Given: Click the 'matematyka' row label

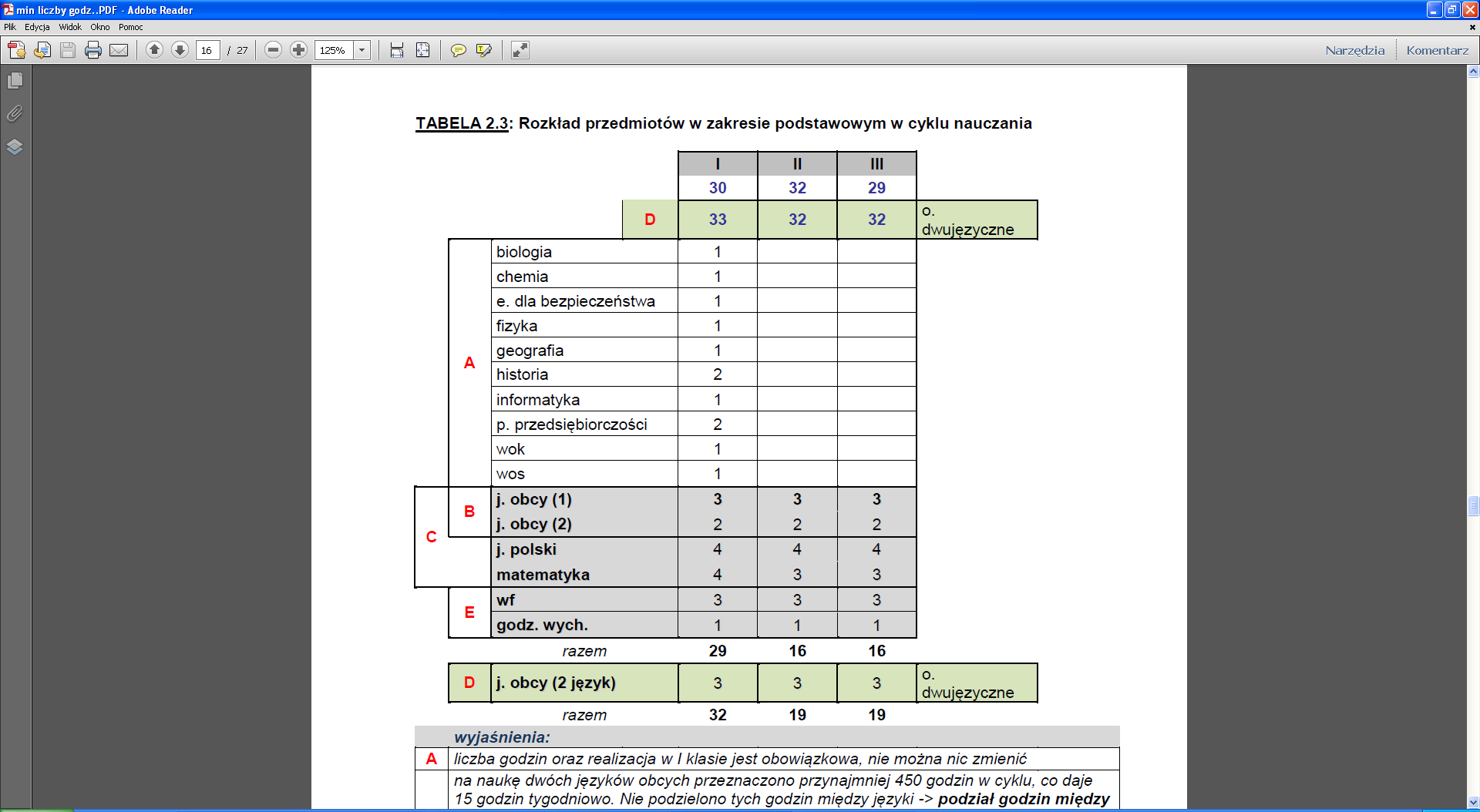Looking at the screenshot, I should (543, 575).
